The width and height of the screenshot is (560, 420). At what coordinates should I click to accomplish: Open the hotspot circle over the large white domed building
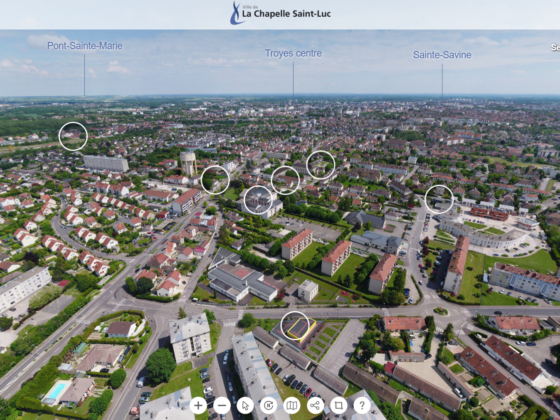(258, 200)
